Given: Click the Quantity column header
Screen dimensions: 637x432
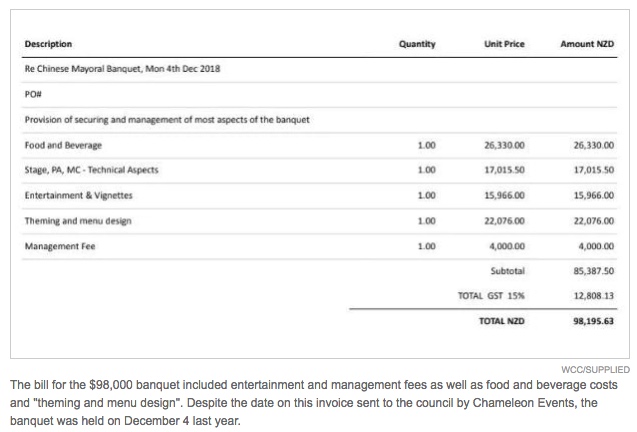Looking at the screenshot, I should pyautogui.click(x=418, y=44).
